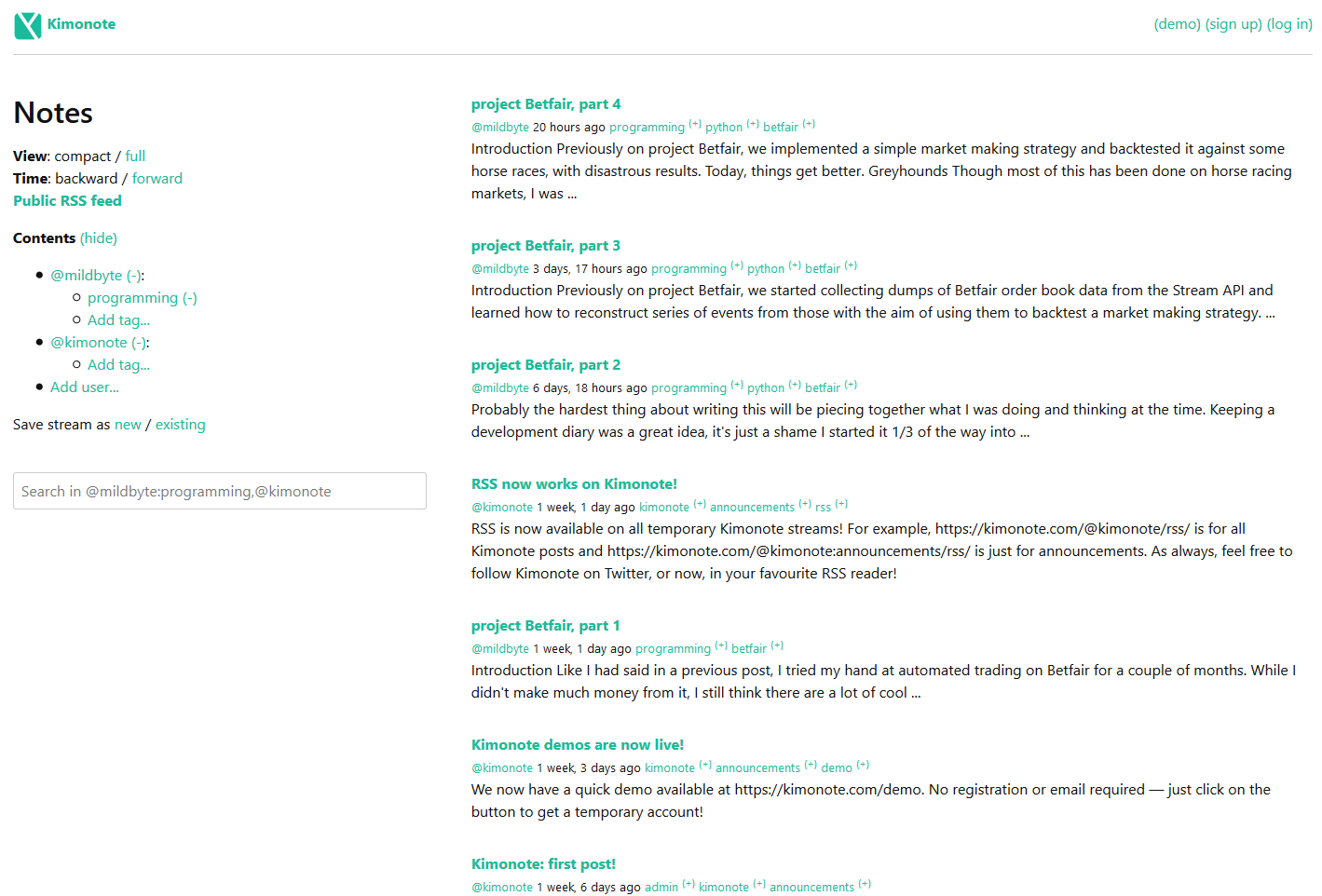Screen dimensions: 1322x896
Task: Remove programming tag with (-) in Contents
Action: tap(190, 298)
